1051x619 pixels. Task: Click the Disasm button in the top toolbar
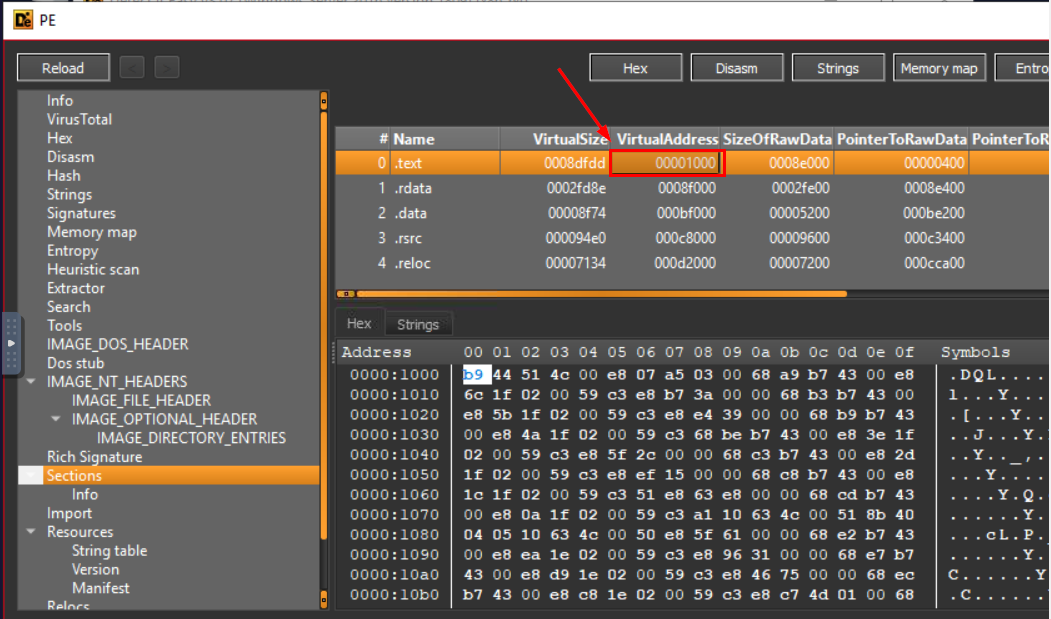point(736,68)
